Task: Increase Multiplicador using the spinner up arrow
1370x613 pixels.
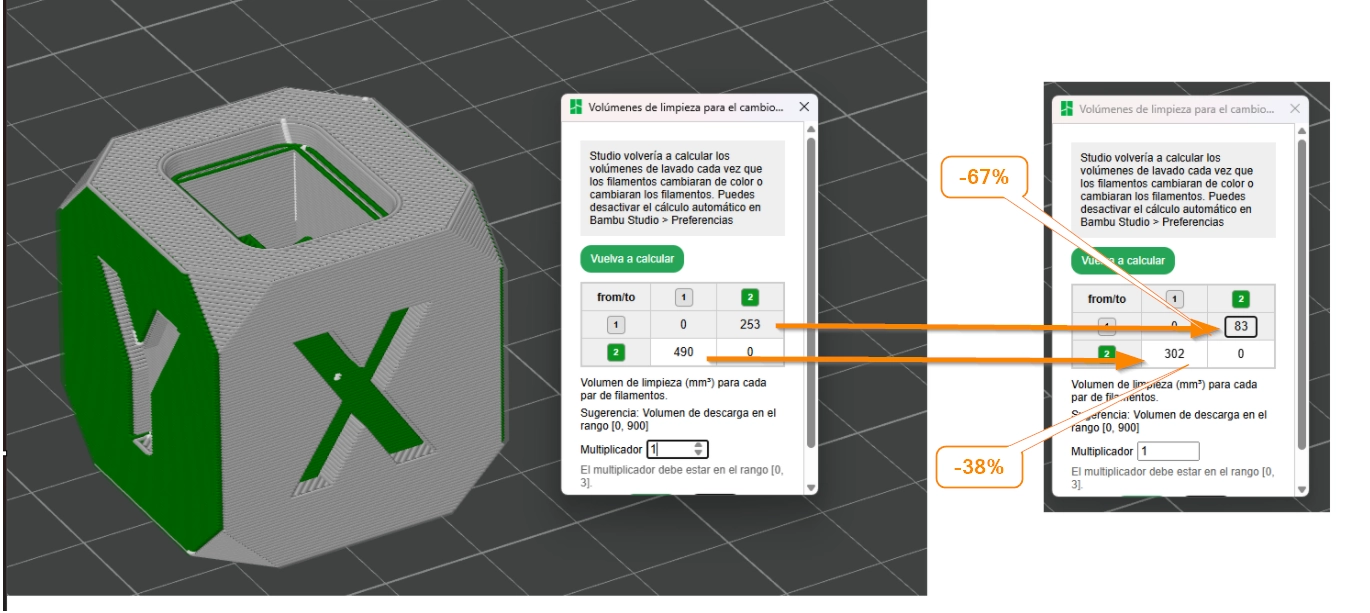Action: (699, 445)
